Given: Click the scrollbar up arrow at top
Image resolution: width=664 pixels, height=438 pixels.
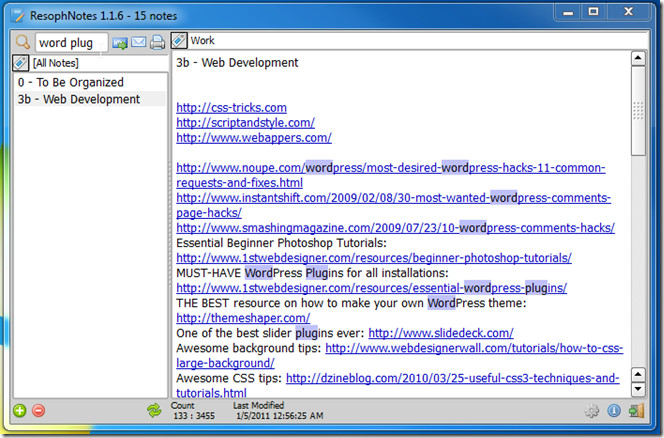Looking at the screenshot, I should (638, 58).
